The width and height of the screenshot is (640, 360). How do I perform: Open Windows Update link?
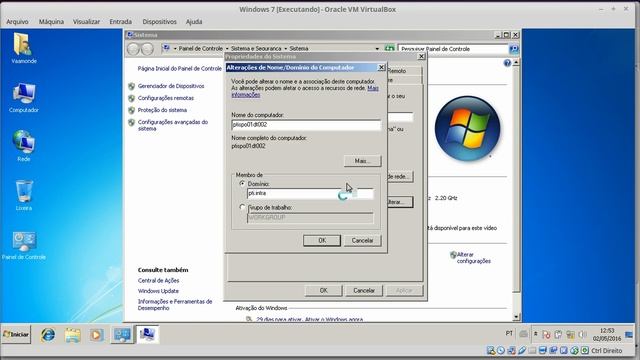[x=158, y=291]
